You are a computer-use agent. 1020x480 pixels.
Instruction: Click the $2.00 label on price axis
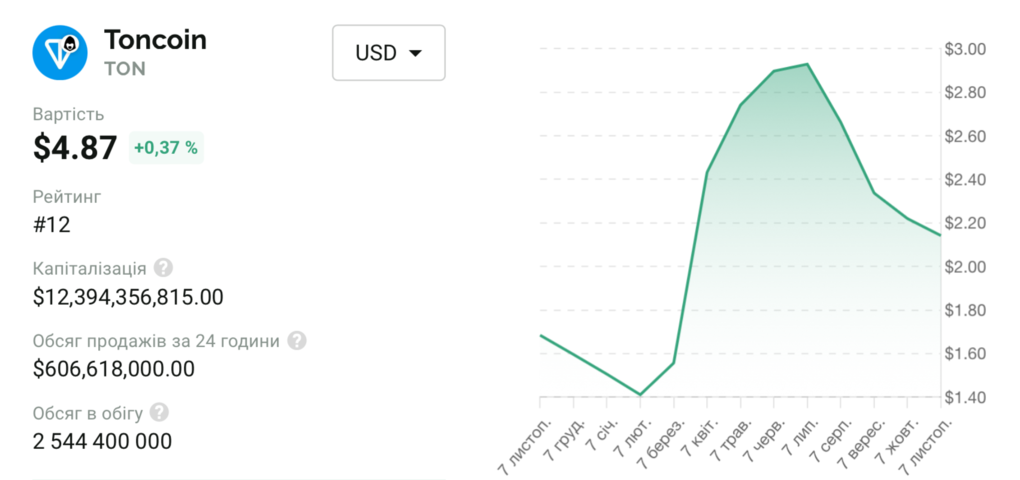[x=965, y=267]
